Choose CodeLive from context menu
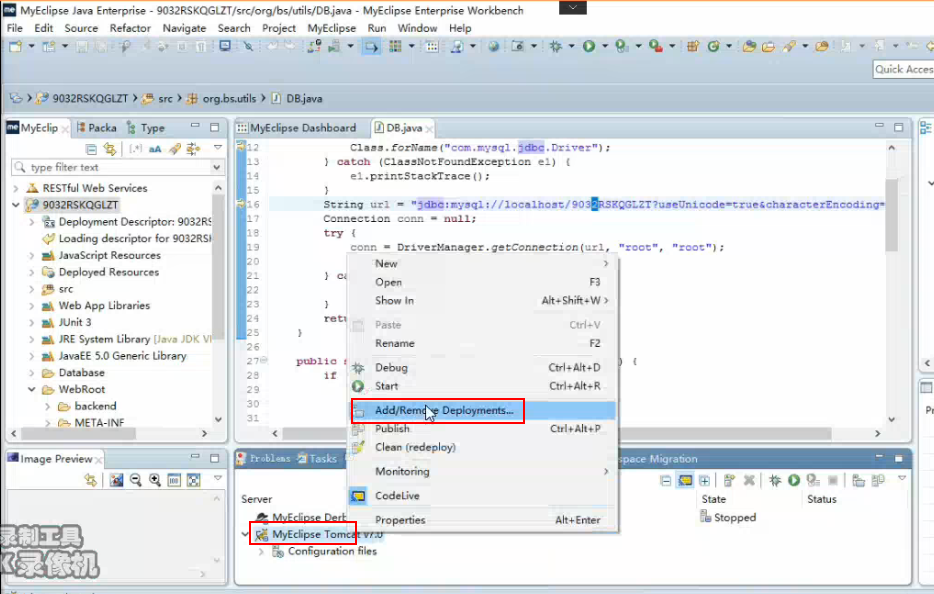 pyautogui.click(x=482, y=496)
